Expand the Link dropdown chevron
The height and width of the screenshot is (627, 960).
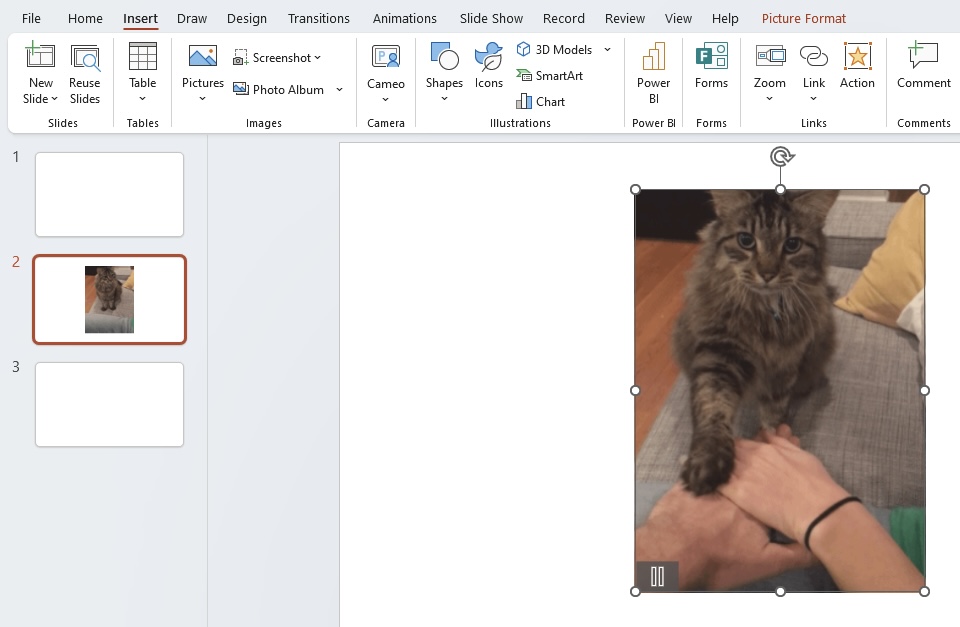[x=814, y=99]
